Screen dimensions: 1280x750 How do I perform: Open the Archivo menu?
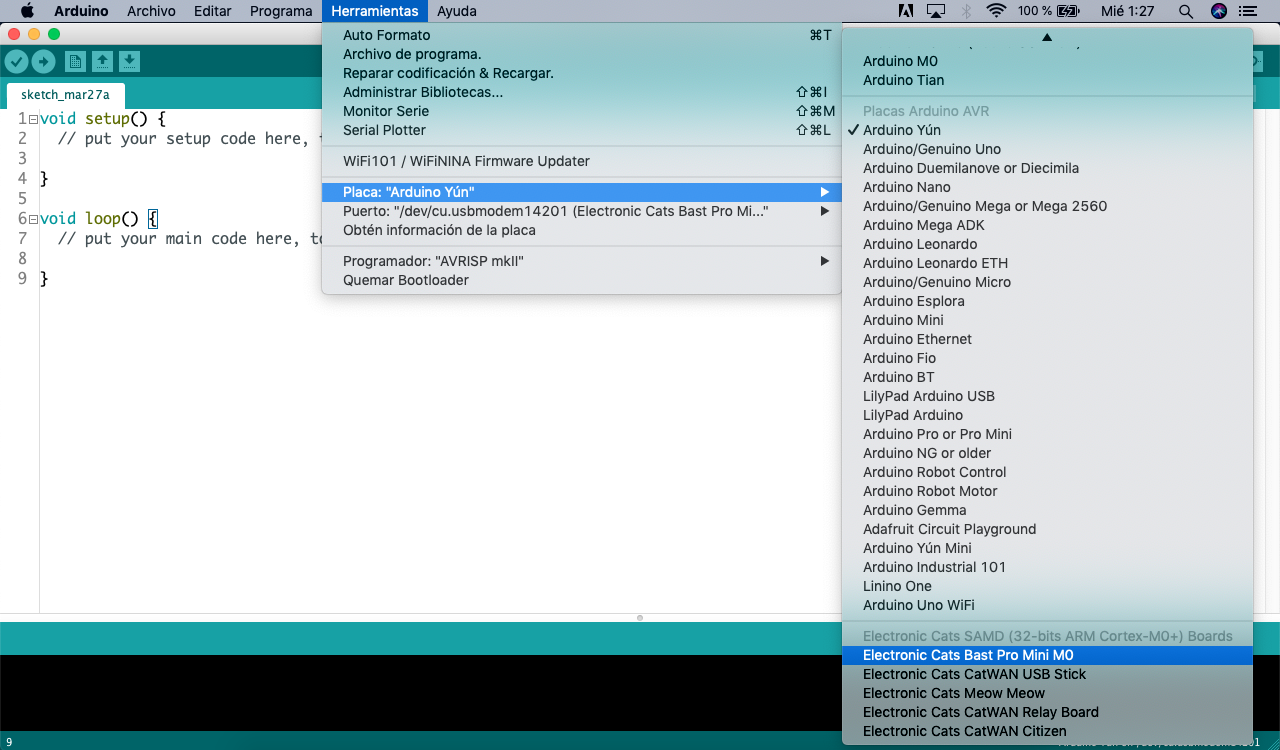point(151,11)
